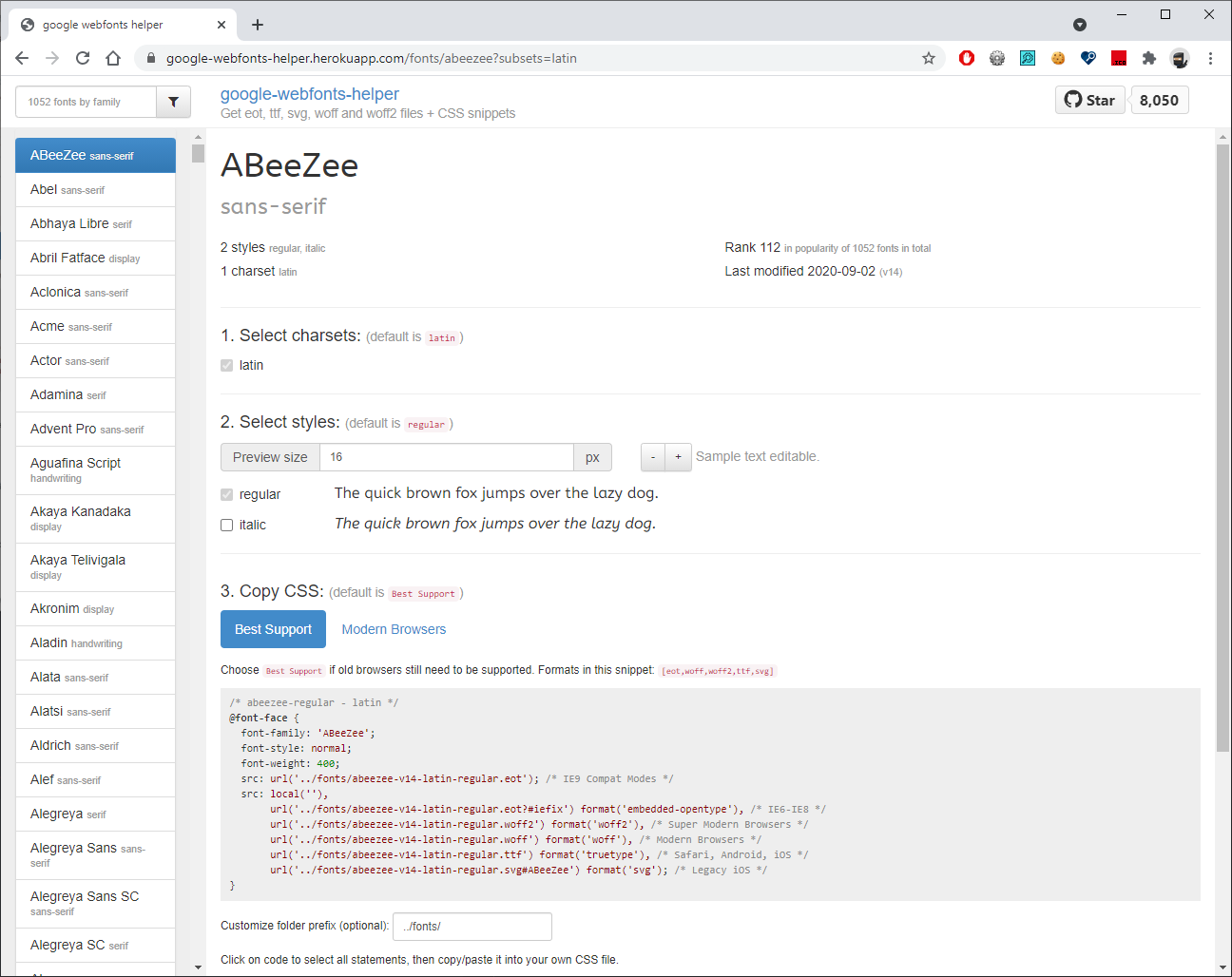Toggle the regular style checkbox
Image resolution: width=1232 pixels, height=977 pixels.
pos(226,494)
